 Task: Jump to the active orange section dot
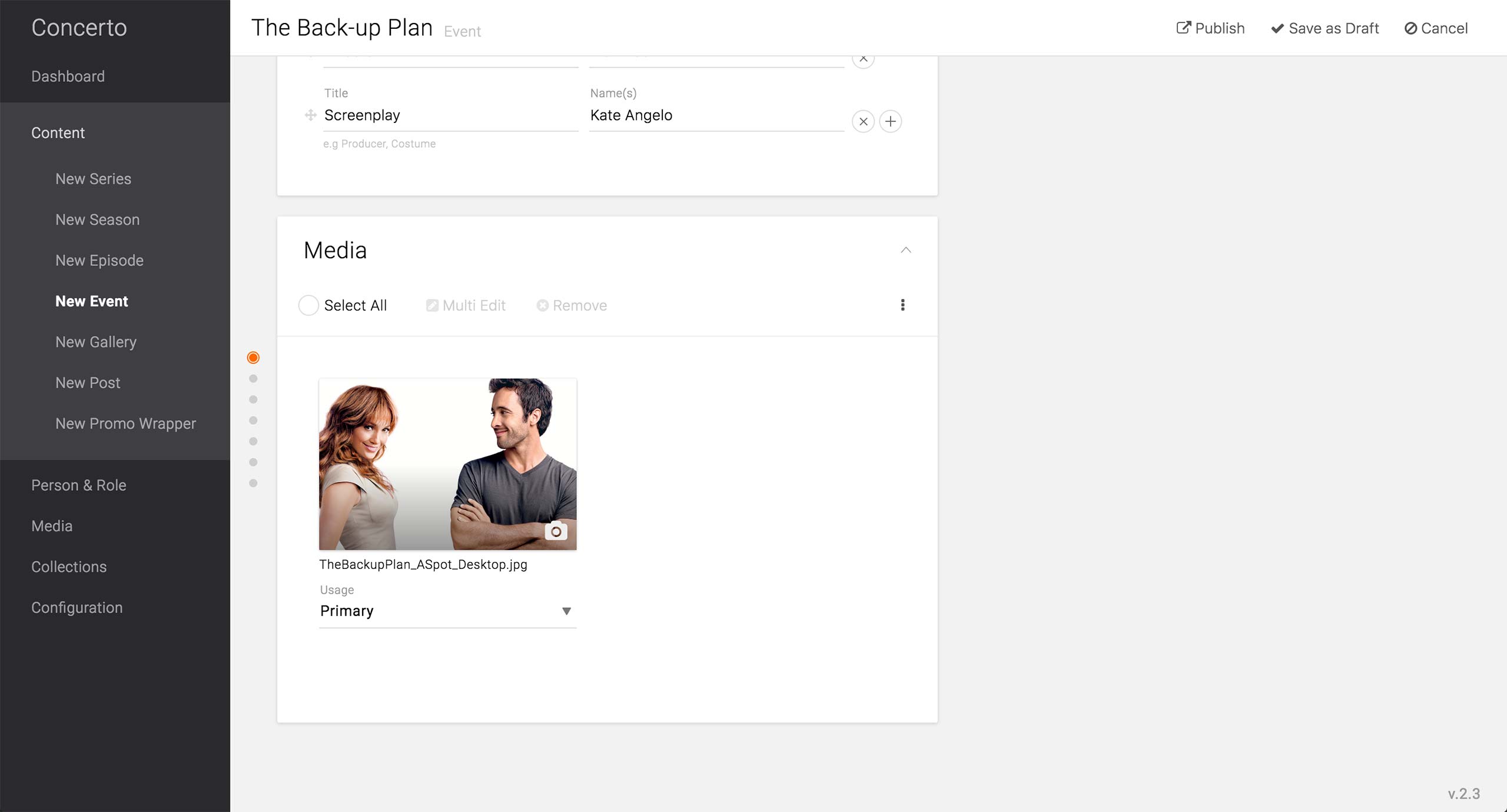click(253, 358)
